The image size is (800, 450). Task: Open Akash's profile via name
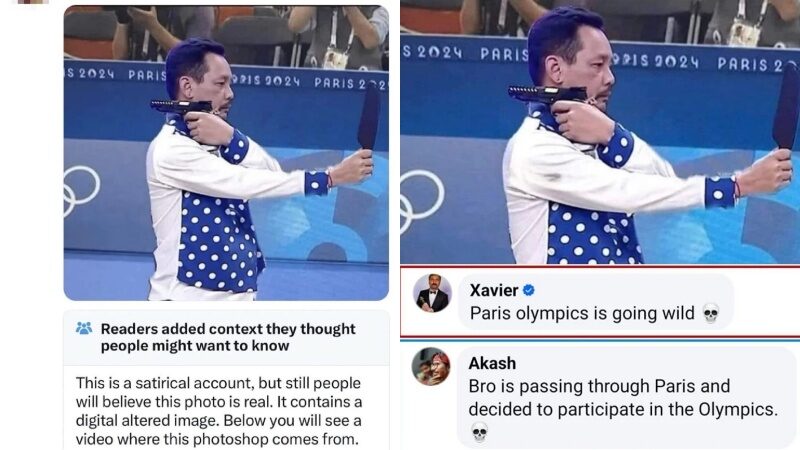492,363
